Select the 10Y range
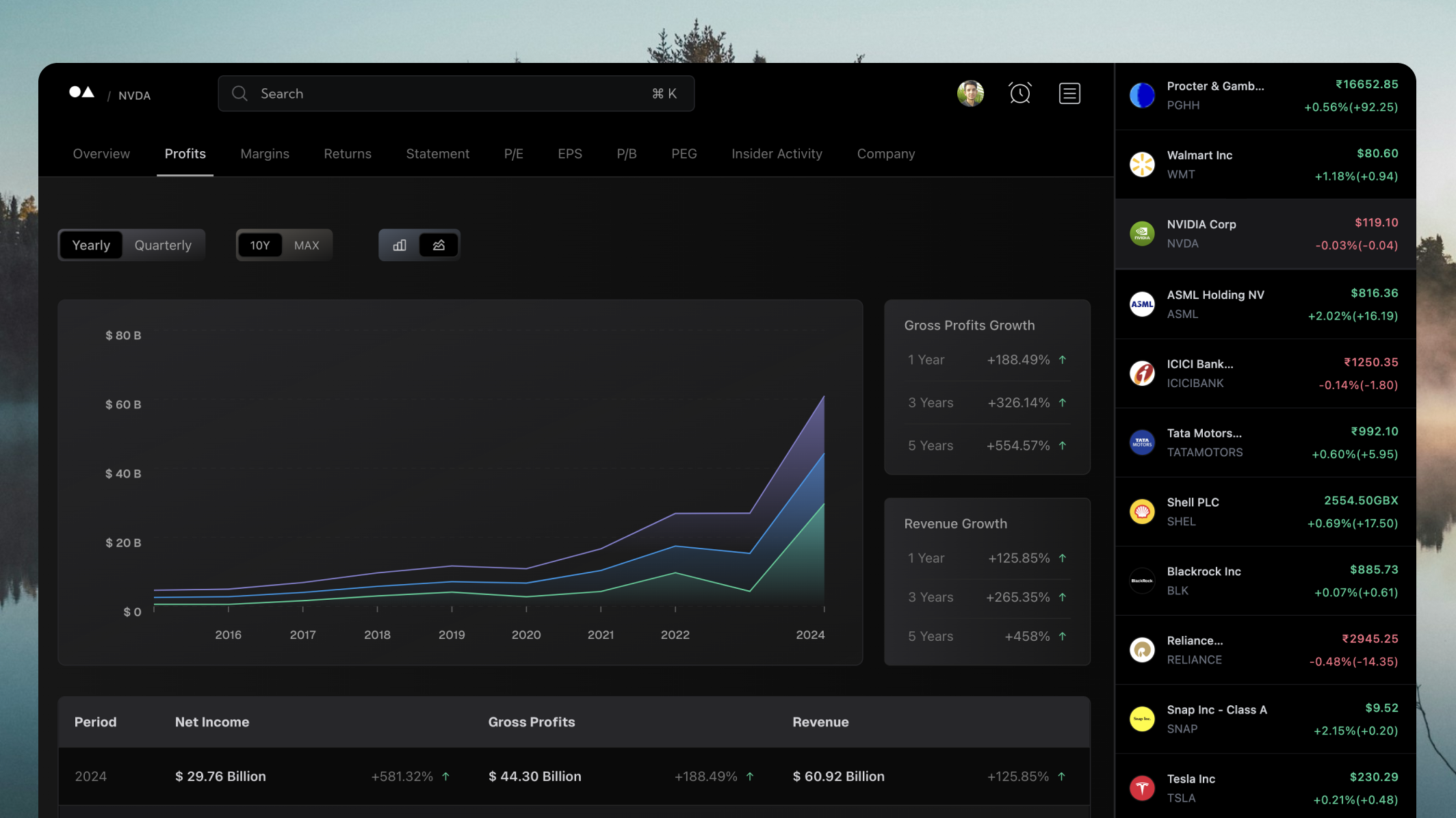The width and height of the screenshot is (1456, 818). (x=260, y=245)
